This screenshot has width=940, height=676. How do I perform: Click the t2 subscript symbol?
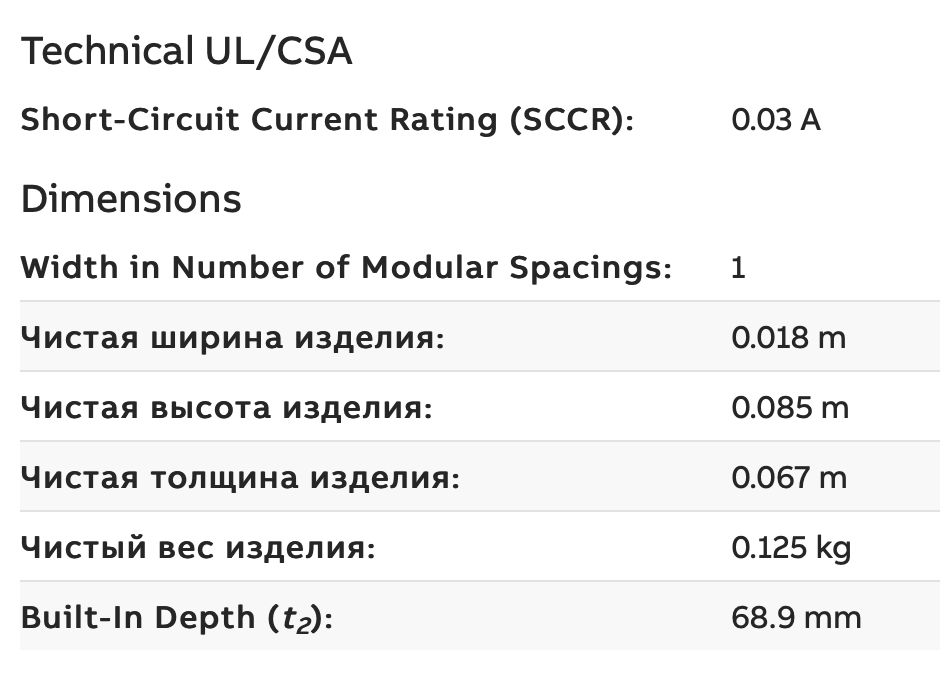pos(298,620)
